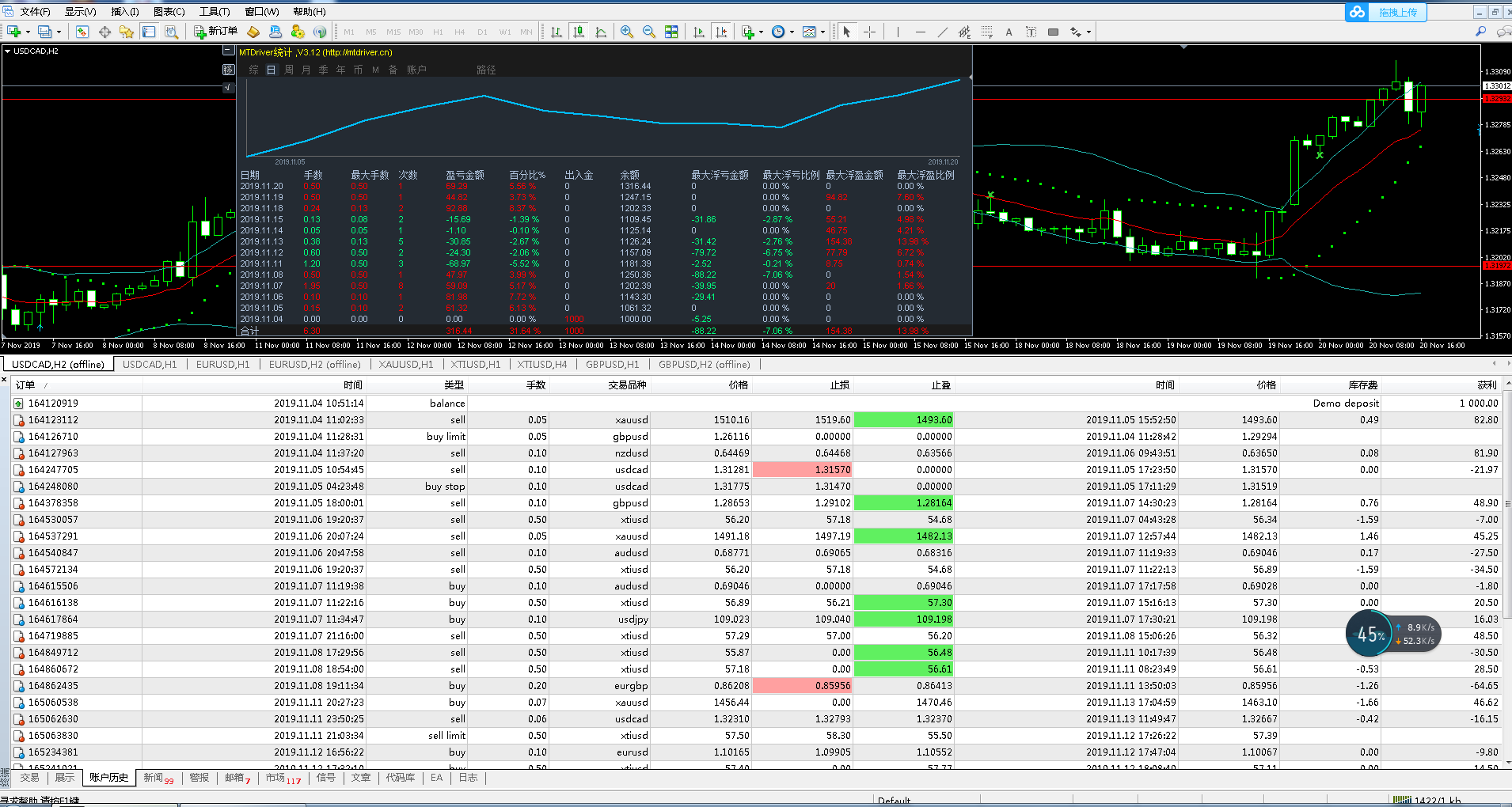Zoom out on the chart
The height and width of the screenshot is (807, 1512).
tap(649, 32)
